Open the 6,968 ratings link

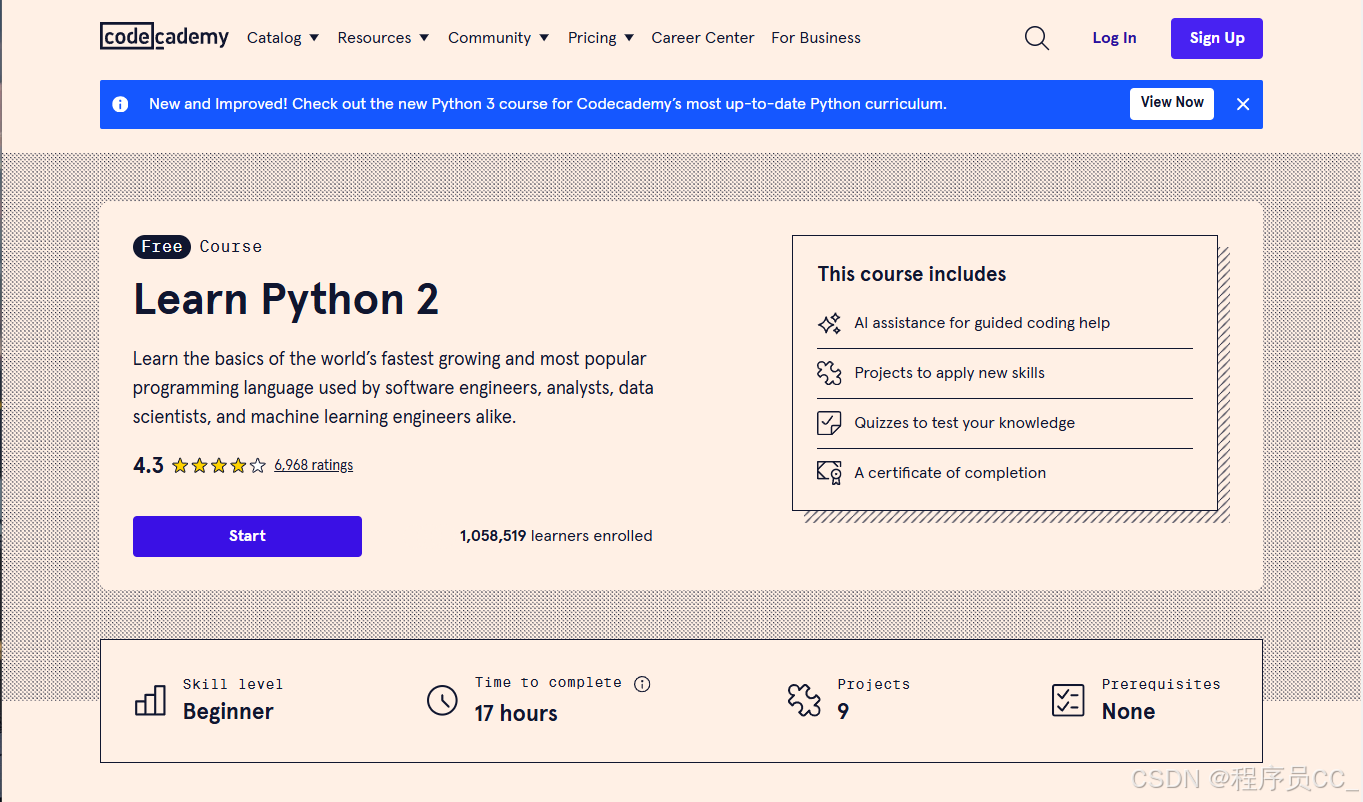tap(314, 465)
